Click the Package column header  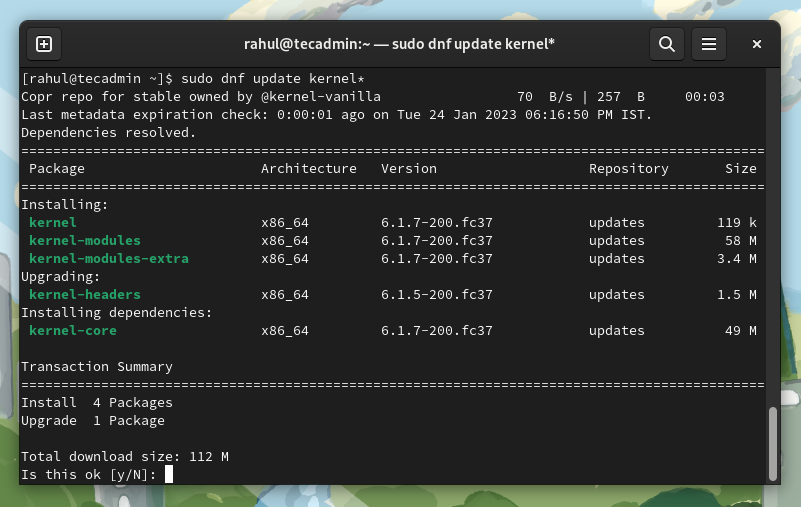tap(56, 168)
